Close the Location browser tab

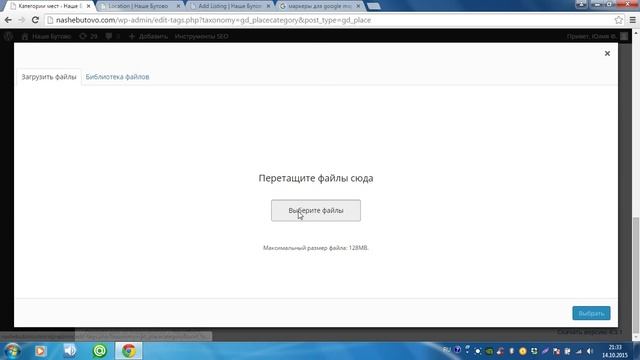pyautogui.click(x=178, y=6)
